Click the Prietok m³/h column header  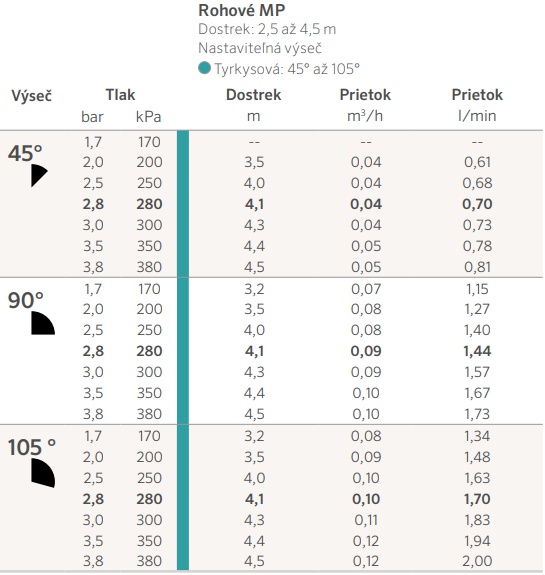tap(365, 95)
